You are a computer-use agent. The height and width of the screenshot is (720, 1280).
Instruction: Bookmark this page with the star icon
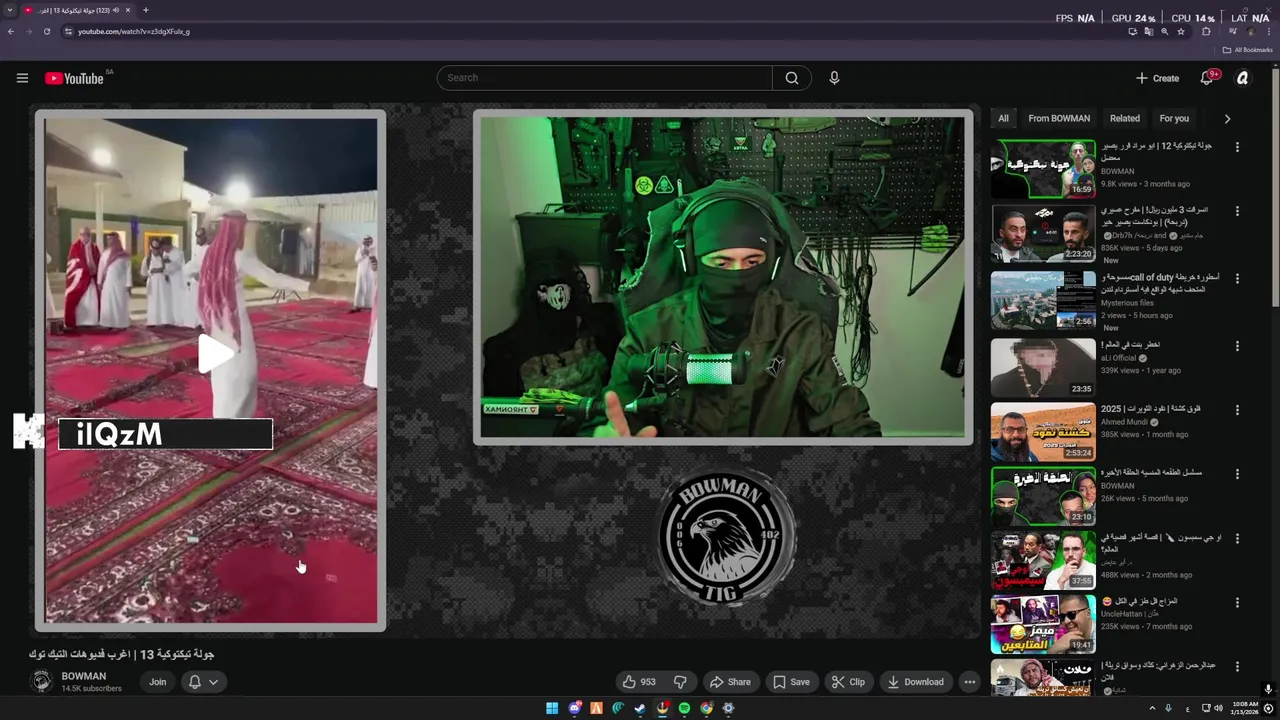pos(1181,31)
